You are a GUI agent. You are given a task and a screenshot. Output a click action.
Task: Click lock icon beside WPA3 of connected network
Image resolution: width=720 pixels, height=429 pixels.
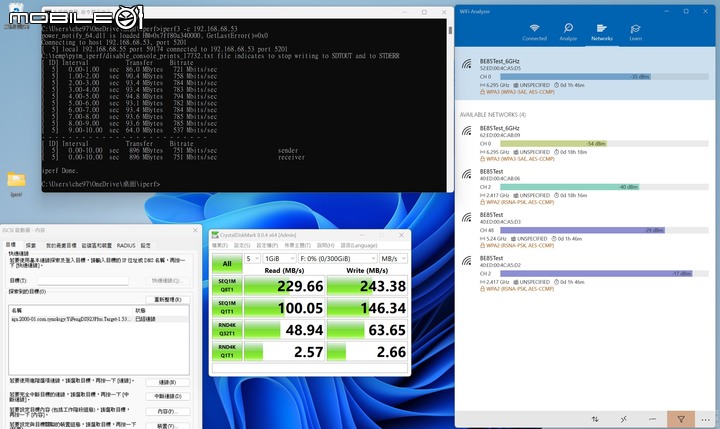(482, 92)
